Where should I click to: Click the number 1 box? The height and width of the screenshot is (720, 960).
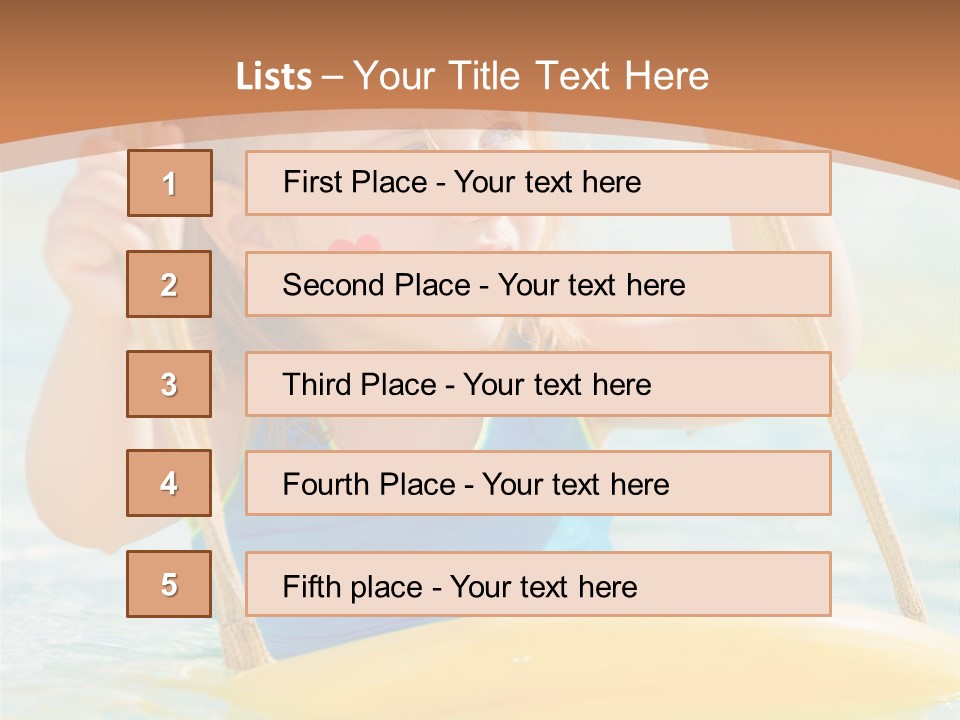tap(169, 183)
